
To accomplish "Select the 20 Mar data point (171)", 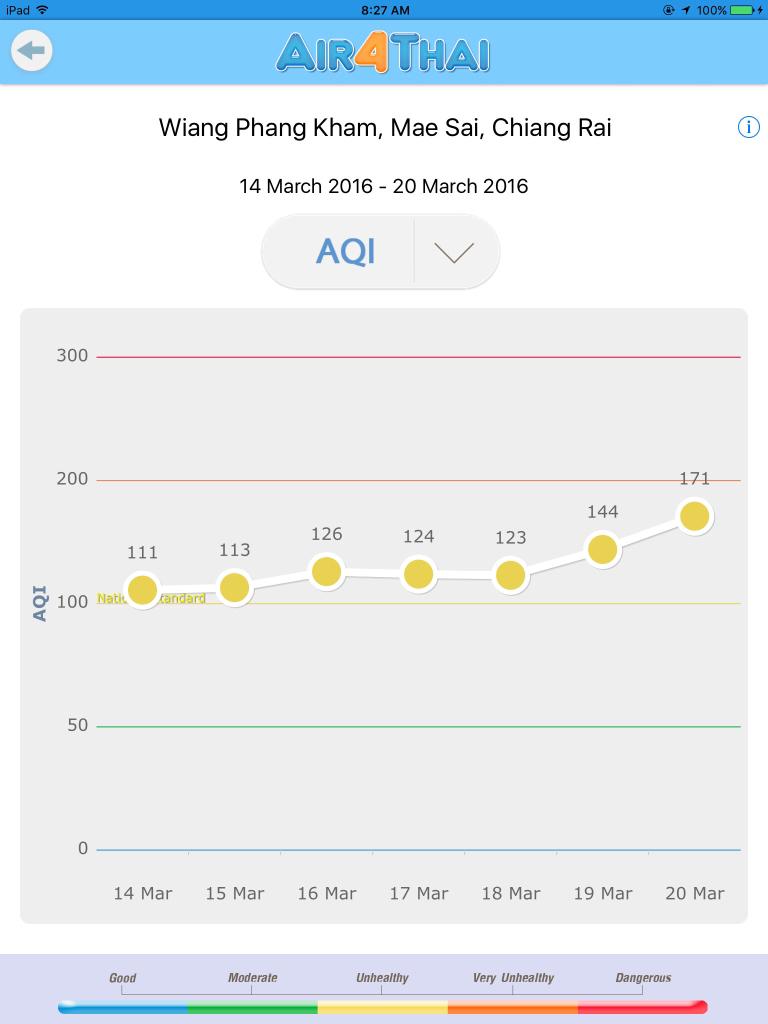I will point(694,516).
